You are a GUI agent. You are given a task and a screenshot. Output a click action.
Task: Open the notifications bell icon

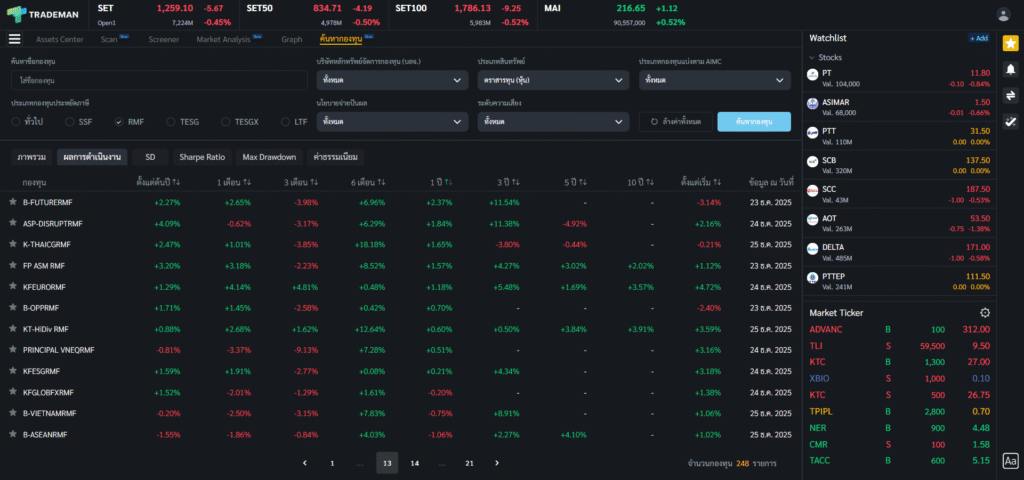[x=1010, y=69]
